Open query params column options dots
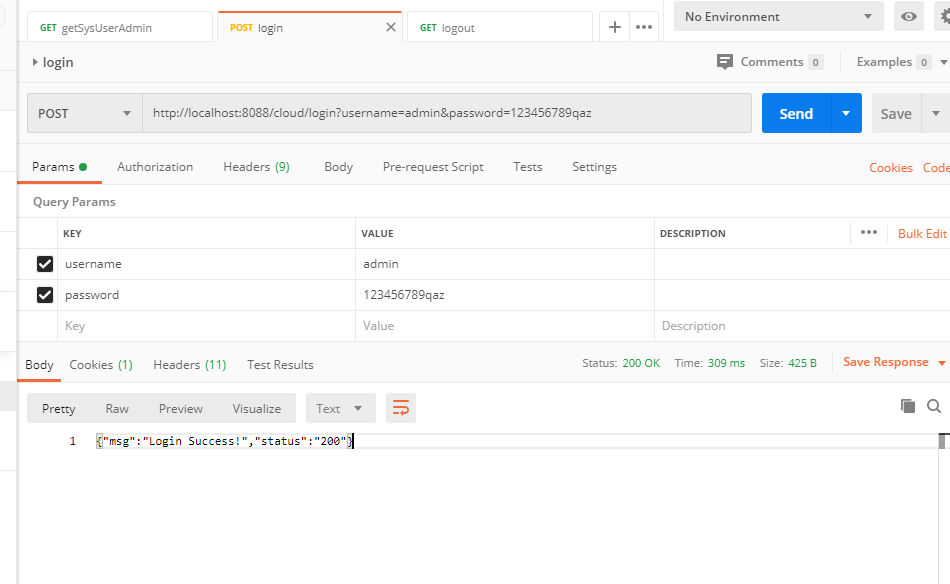Image resolution: width=950 pixels, height=584 pixels. click(x=869, y=233)
